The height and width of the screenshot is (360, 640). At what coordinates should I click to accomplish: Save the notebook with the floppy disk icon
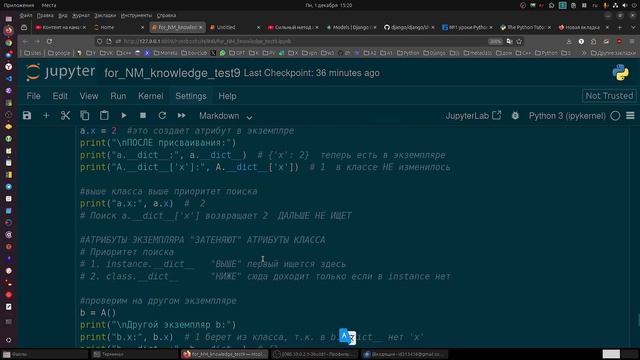tap(27, 116)
